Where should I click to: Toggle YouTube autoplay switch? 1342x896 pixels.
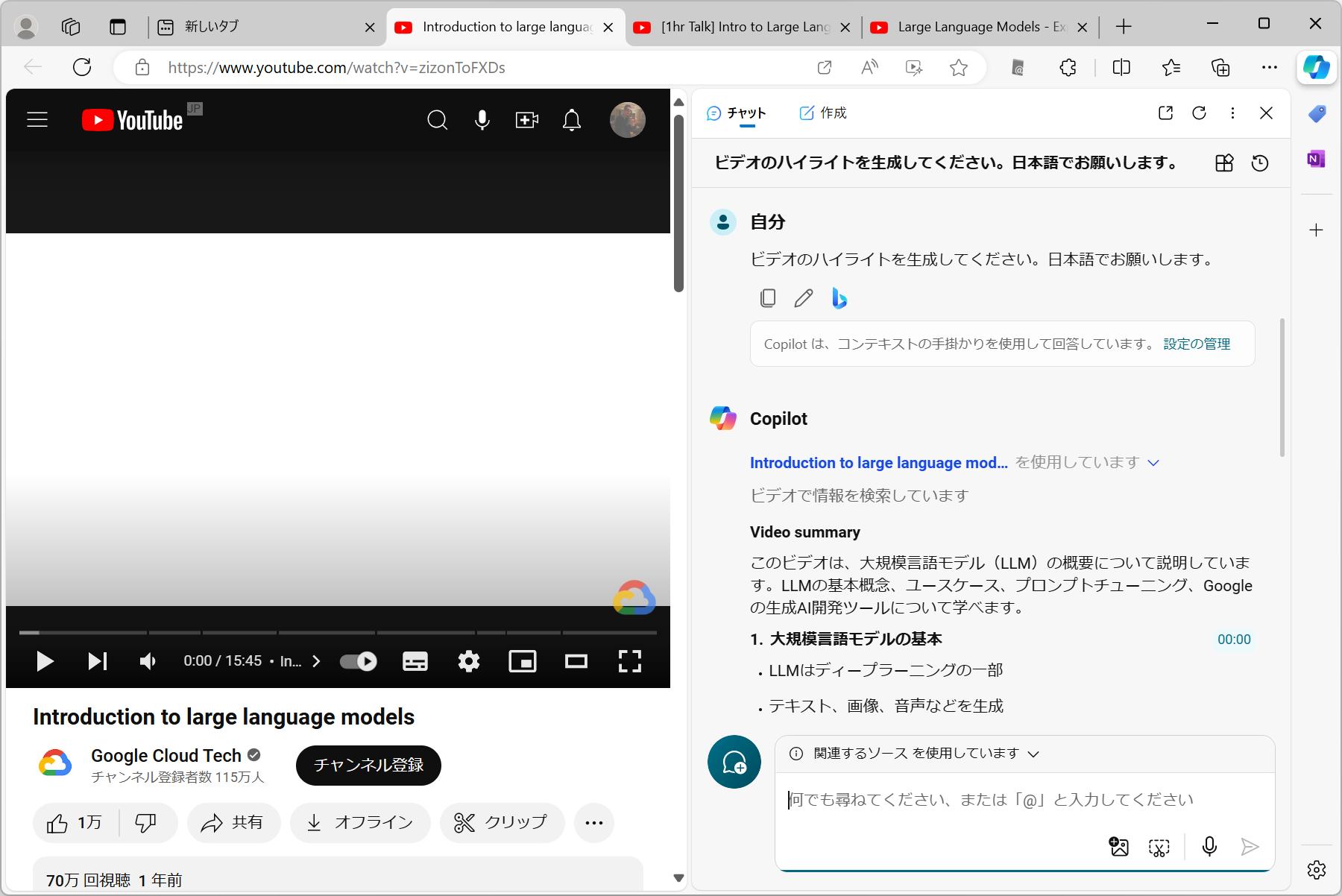coord(359,661)
